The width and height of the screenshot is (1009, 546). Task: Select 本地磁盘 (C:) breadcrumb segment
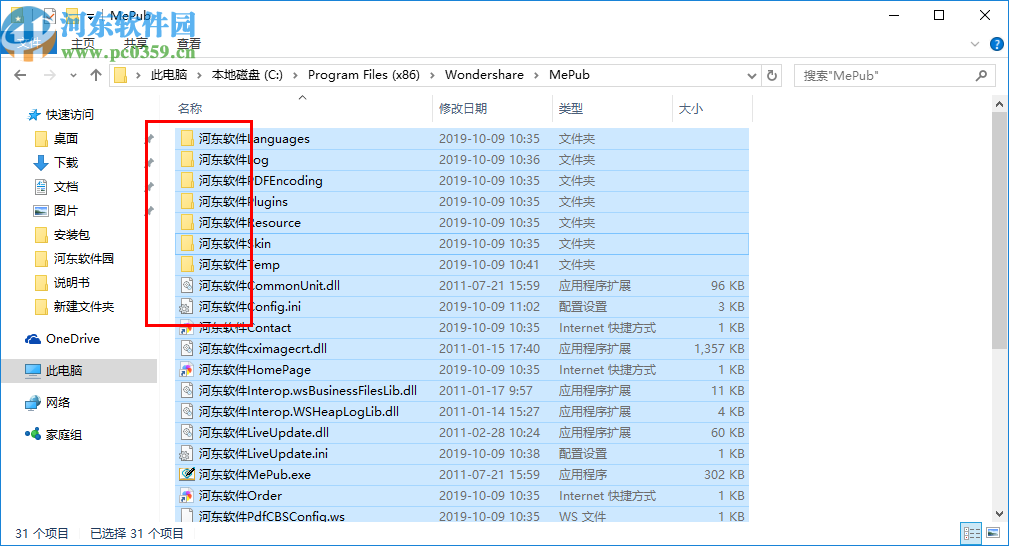[x=247, y=75]
